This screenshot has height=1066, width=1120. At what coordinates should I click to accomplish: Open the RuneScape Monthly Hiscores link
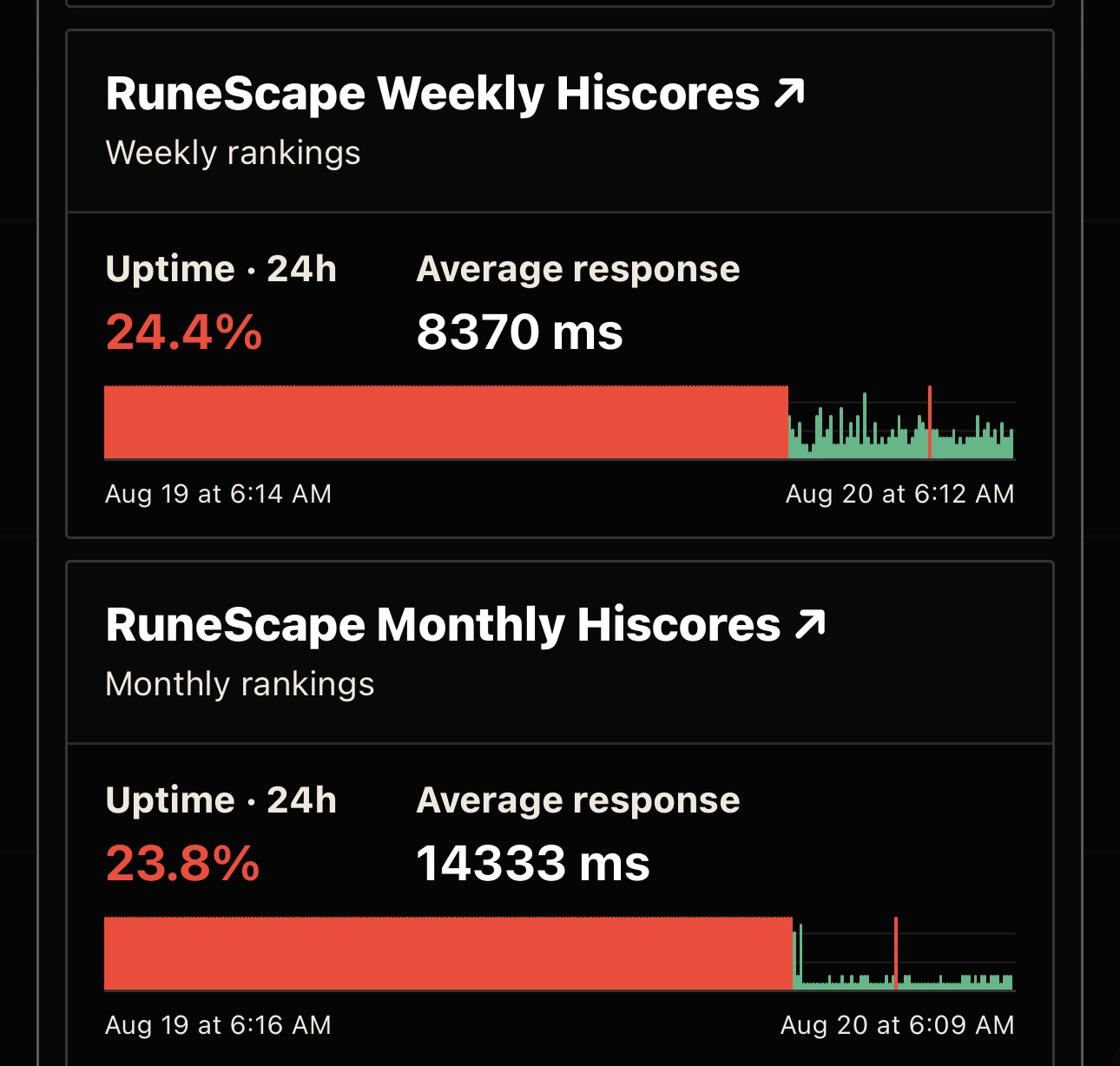[x=465, y=625]
